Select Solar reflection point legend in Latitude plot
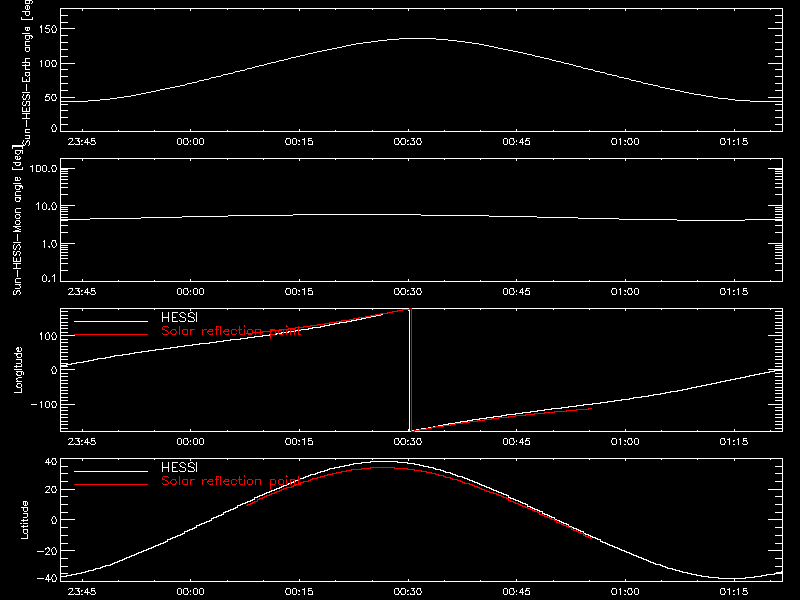 click(x=231, y=481)
